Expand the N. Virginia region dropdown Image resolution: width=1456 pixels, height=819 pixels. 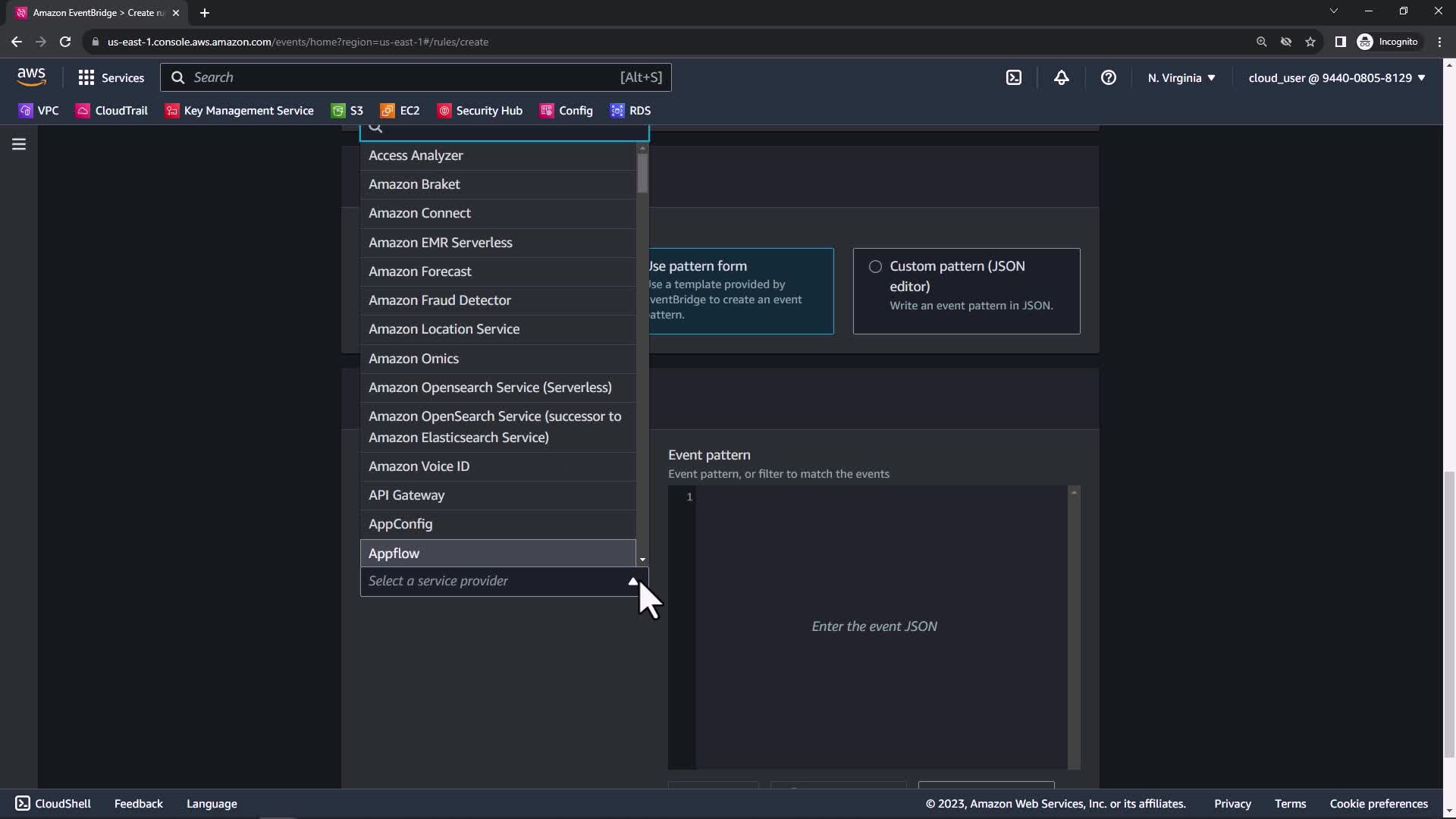(1181, 77)
